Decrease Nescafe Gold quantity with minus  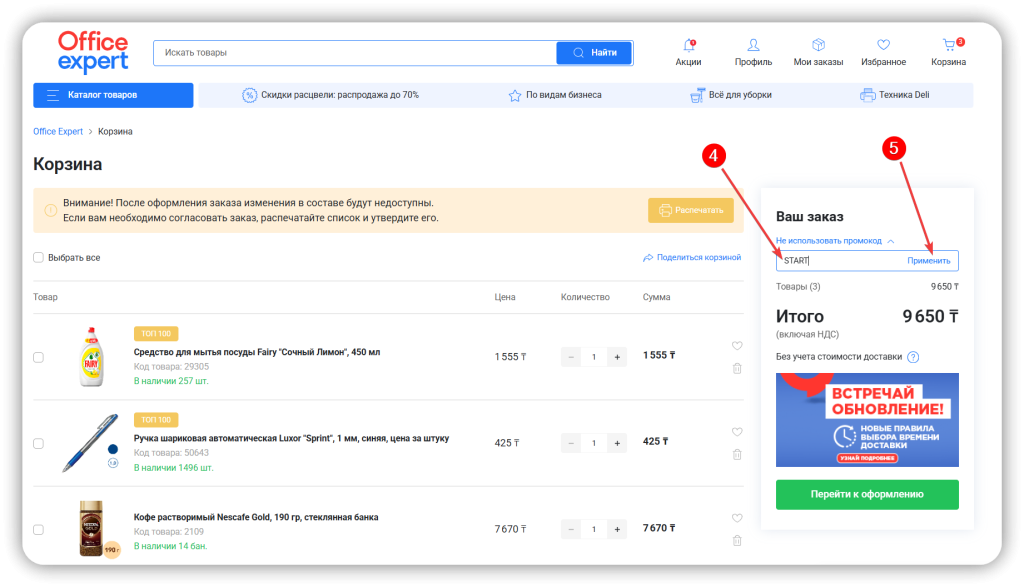coord(571,530)
